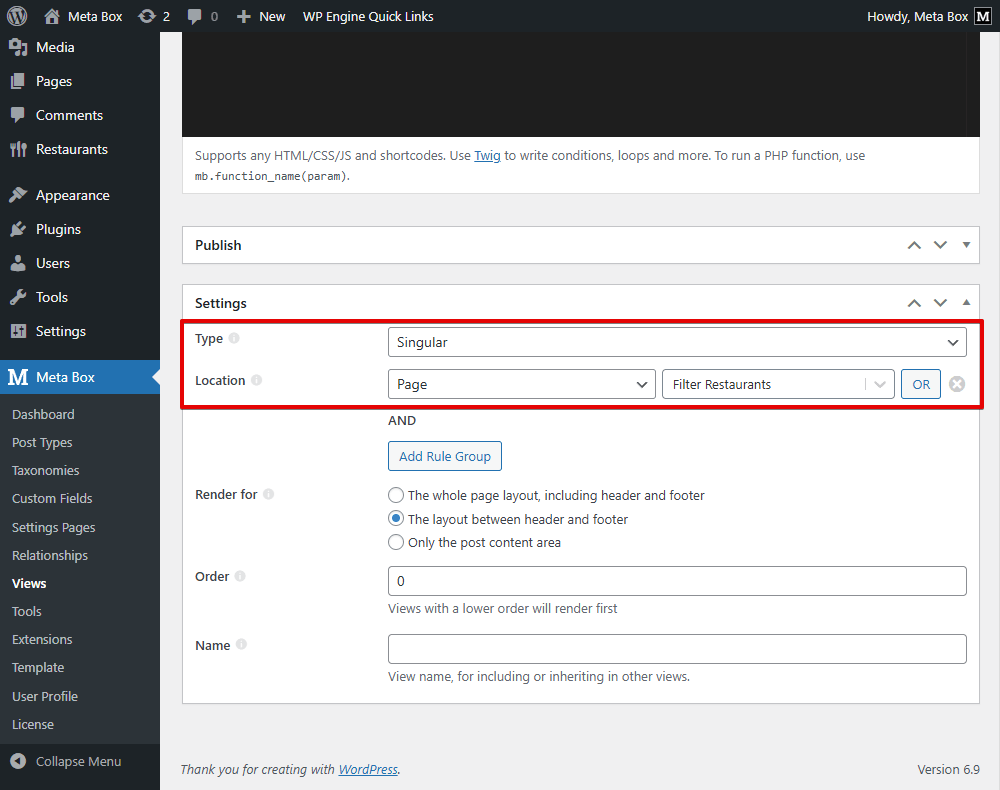Follow the Twig documentation link
Viewport: 1000px width, 790px height.
coord(487,156)
